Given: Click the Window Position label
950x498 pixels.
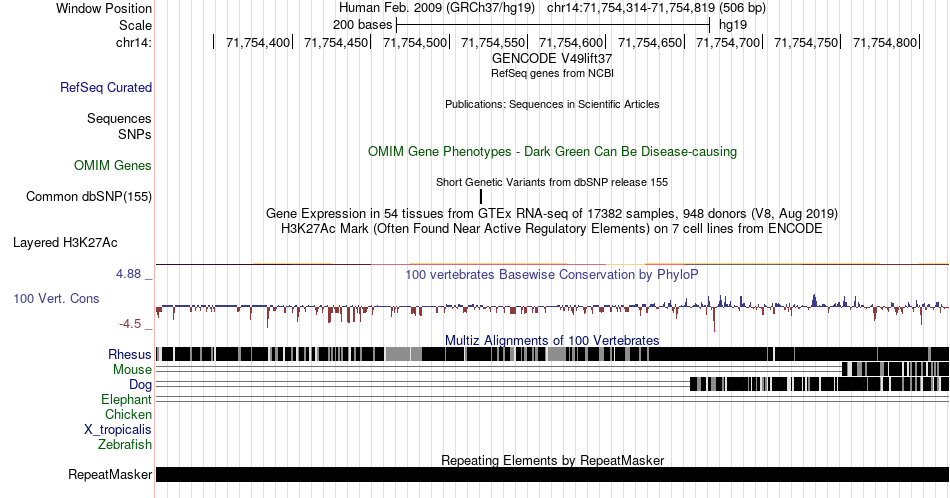Looking at the screenshot, I should (104, 8).
